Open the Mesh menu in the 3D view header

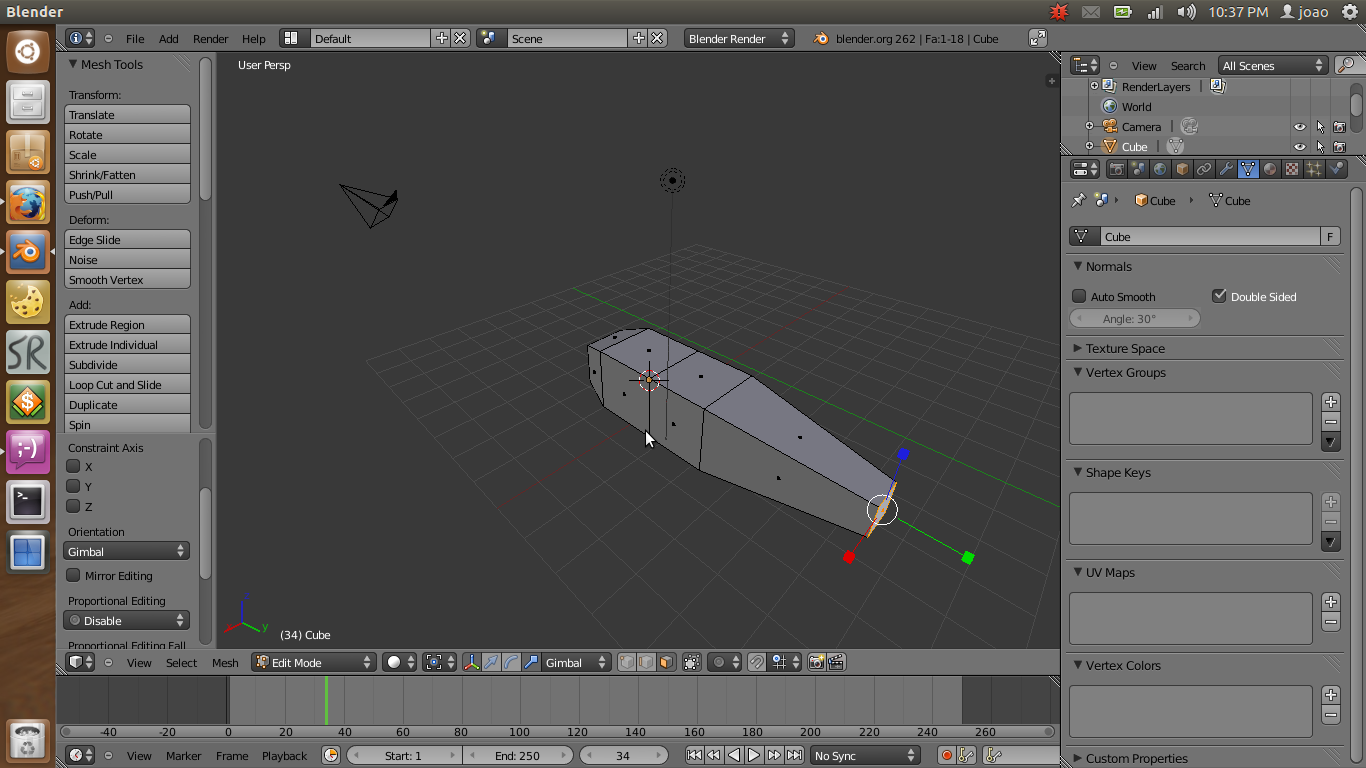(x=225, y=661)
